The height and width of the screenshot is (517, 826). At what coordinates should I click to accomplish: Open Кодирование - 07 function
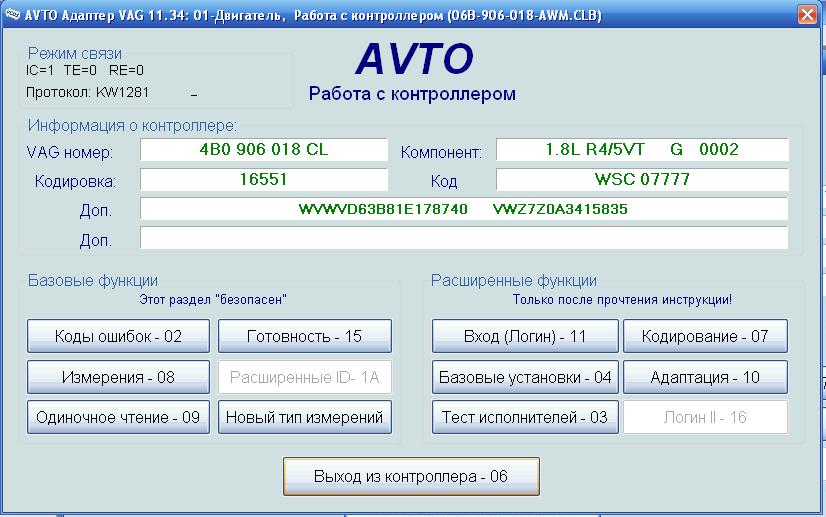[705, 336]
